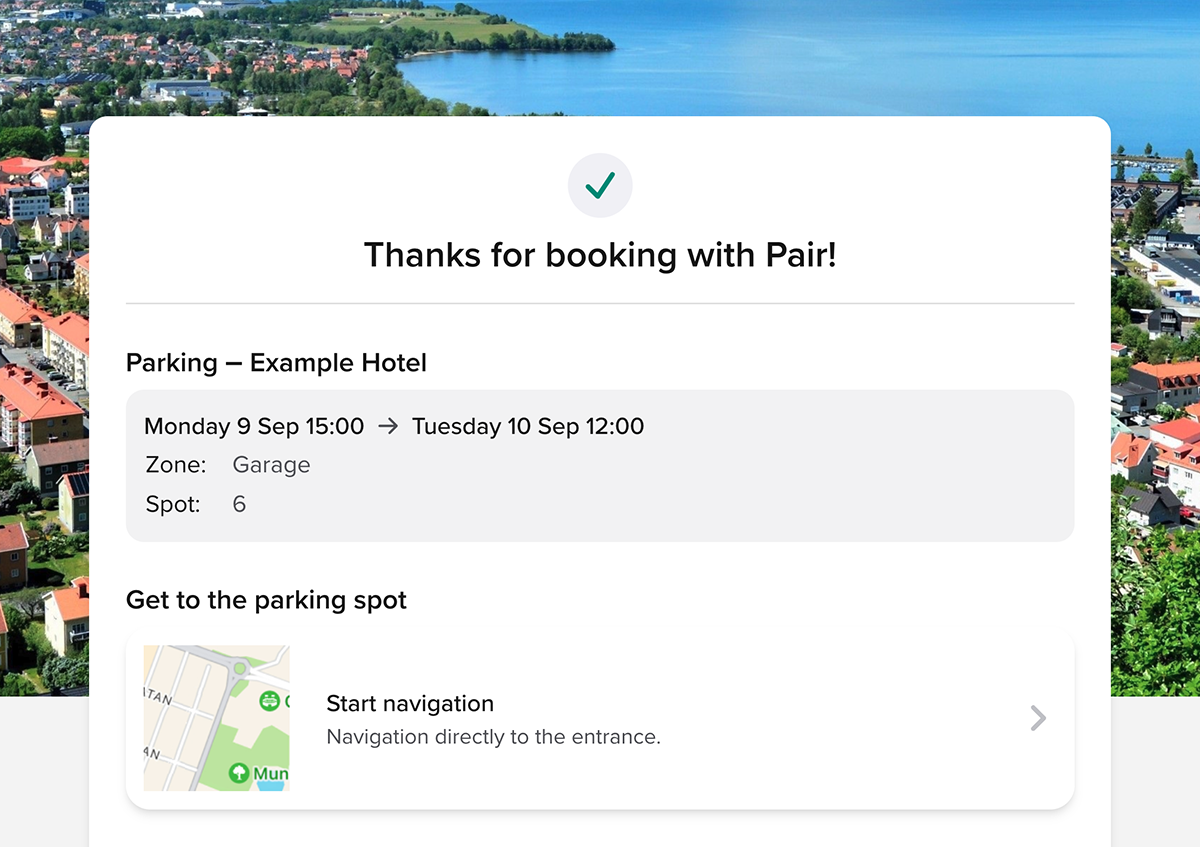Click the green checkmark confirmation icon
Image resolution: width=1200 pixels, height=847 pixels.
point(600,185)
